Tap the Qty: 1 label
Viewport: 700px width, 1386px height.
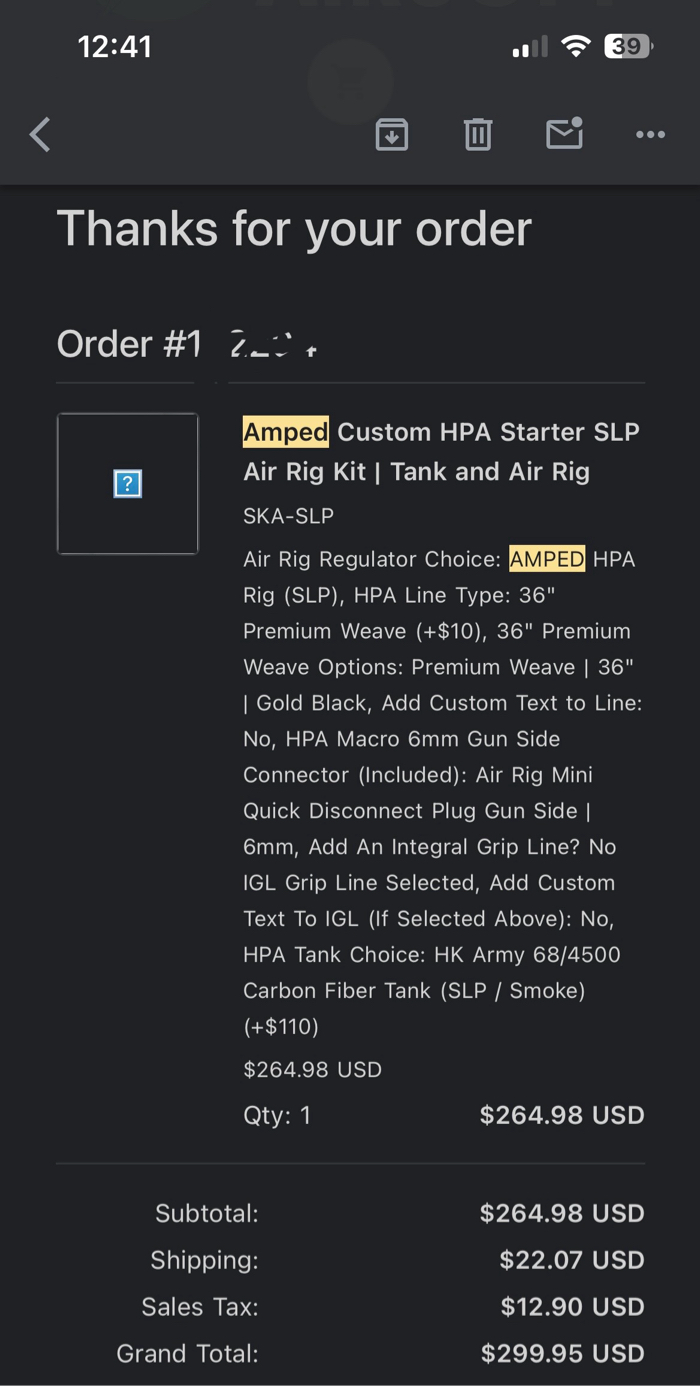click(277, 1116)
